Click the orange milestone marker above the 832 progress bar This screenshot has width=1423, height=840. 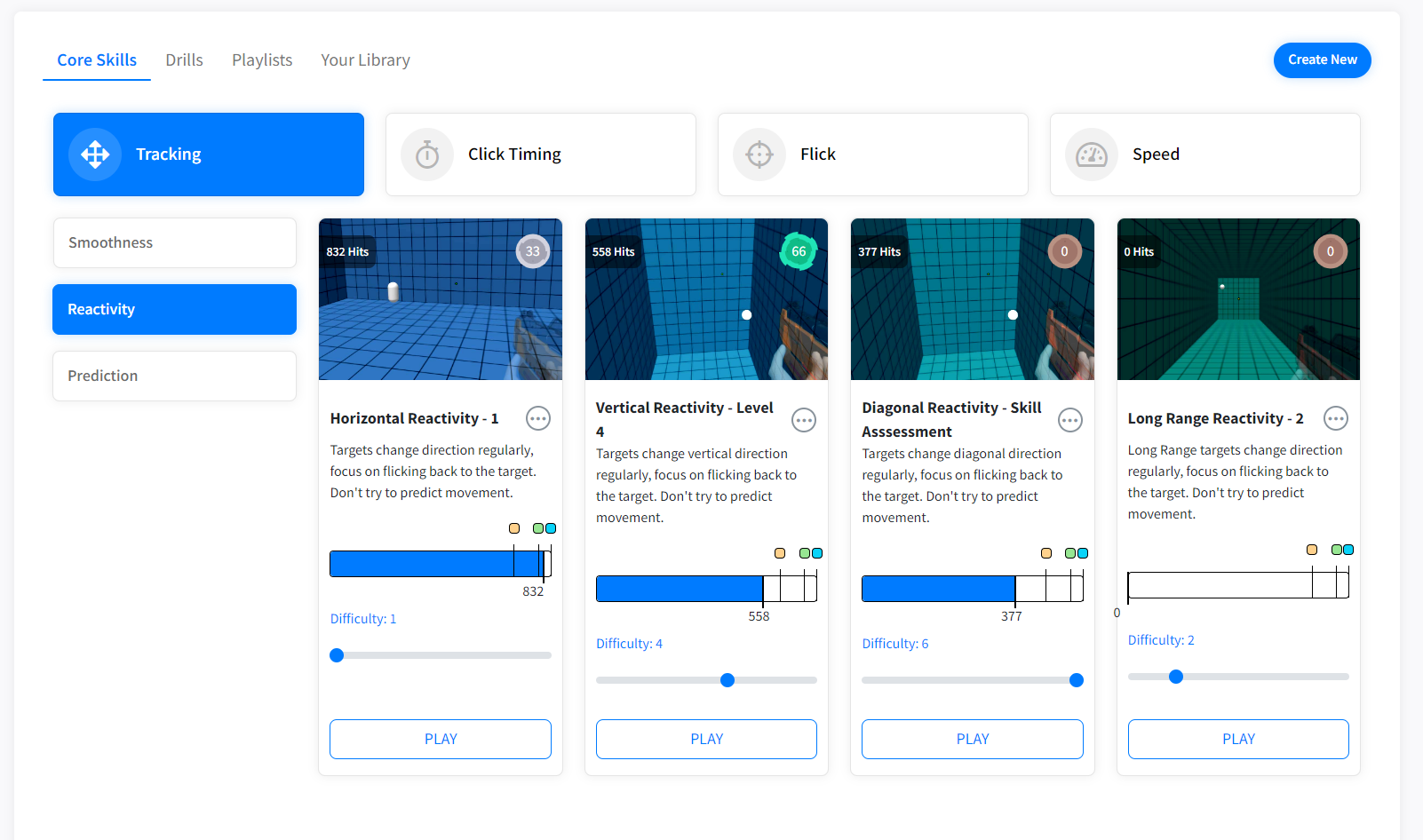pos(514,527)
